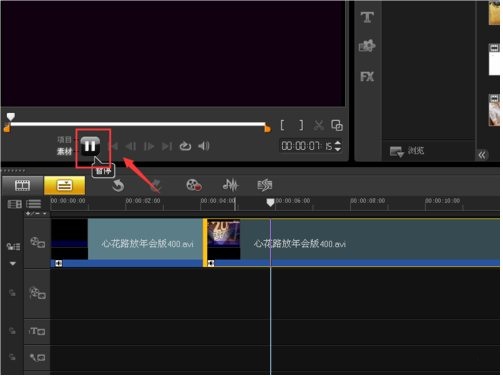Select the Video track icon
Image resolution: width=503 pixels, height=377 pixels.
click(x=37, y=242)
